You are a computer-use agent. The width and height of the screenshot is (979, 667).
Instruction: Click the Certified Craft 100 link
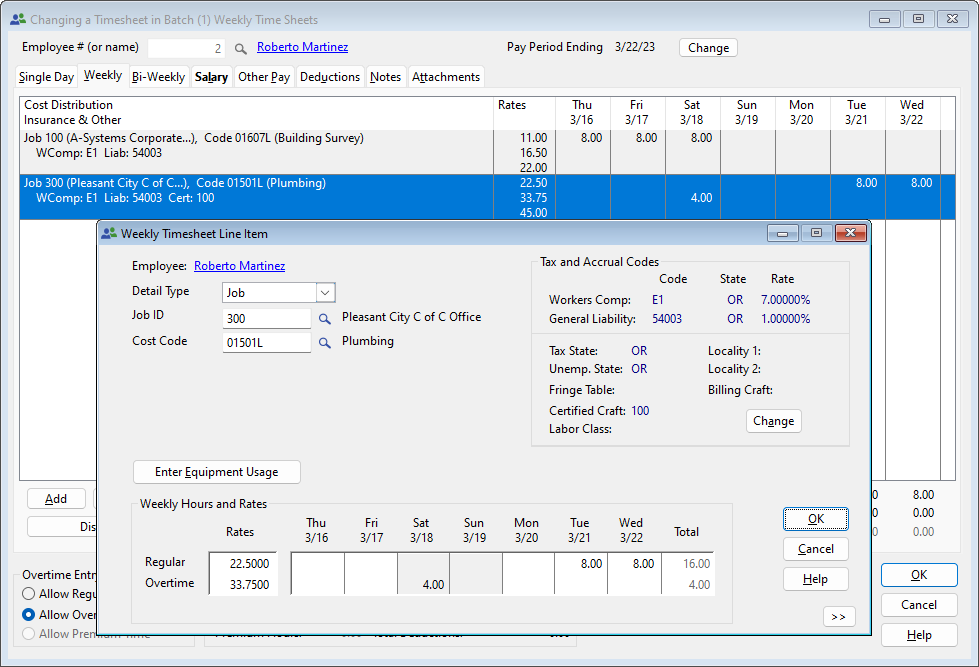point(639,410)
